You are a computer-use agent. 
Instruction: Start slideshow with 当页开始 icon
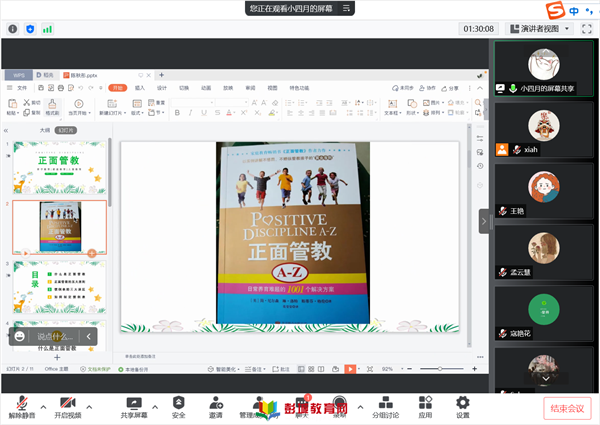79,104
